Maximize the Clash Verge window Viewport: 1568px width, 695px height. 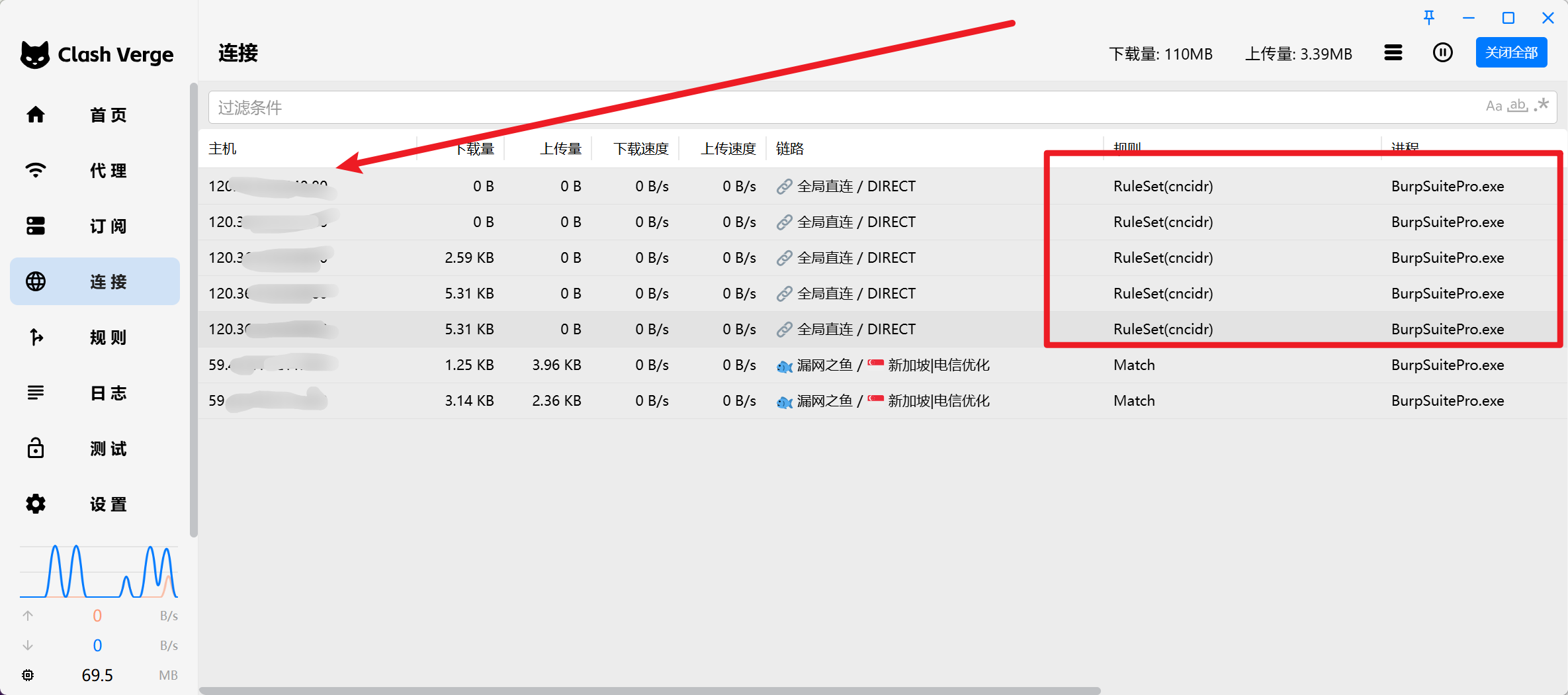[x=1508, y=18]
